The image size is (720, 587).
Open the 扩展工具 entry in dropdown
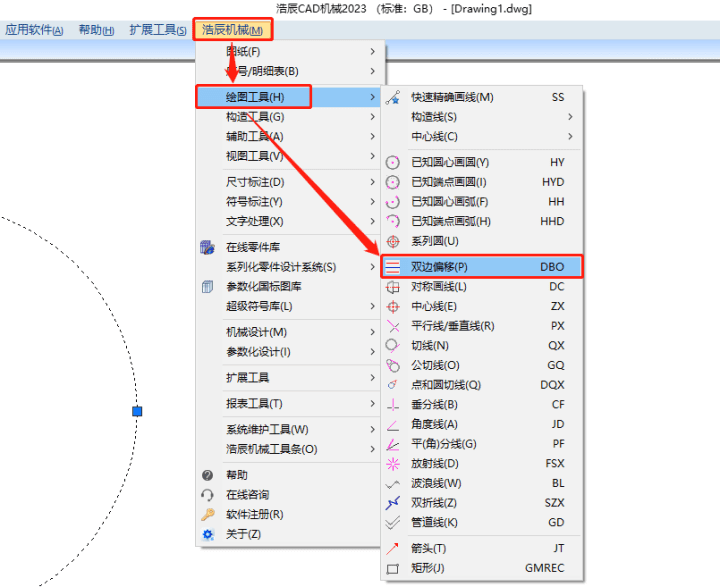pyautogui.click(x=288, y=378)
